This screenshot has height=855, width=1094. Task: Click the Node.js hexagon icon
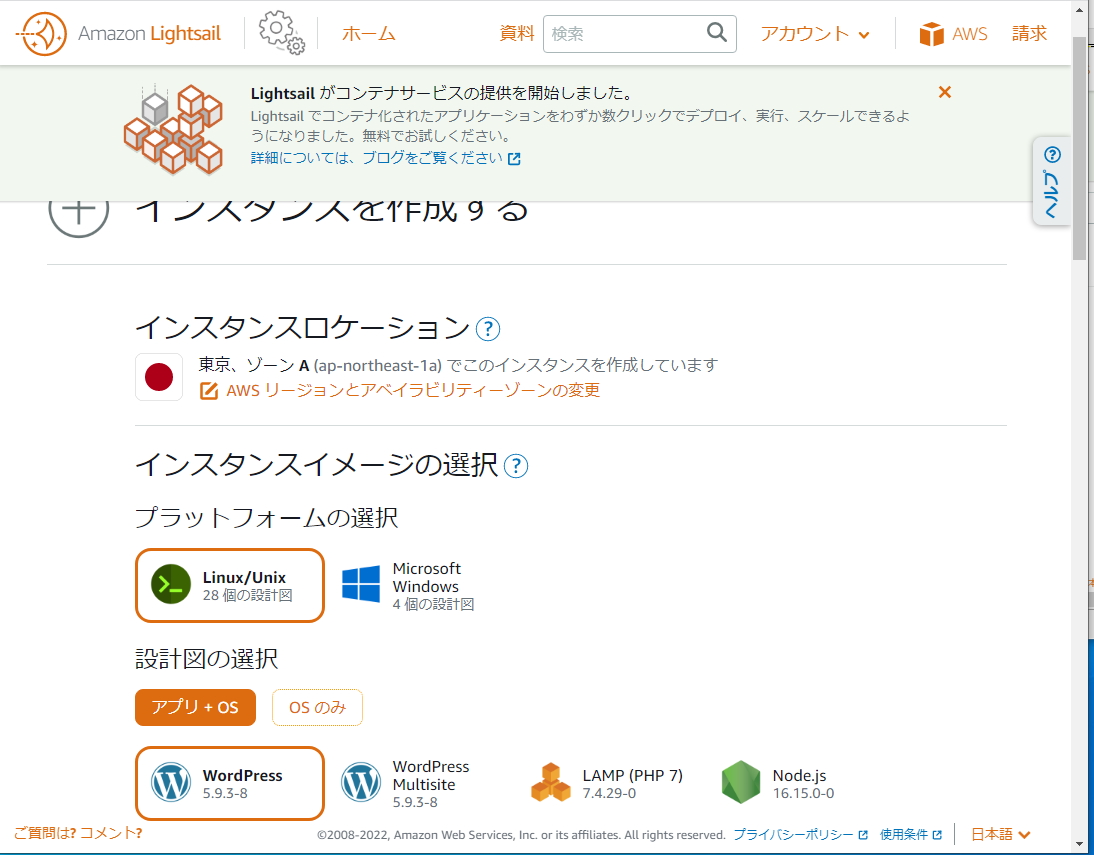741,782
